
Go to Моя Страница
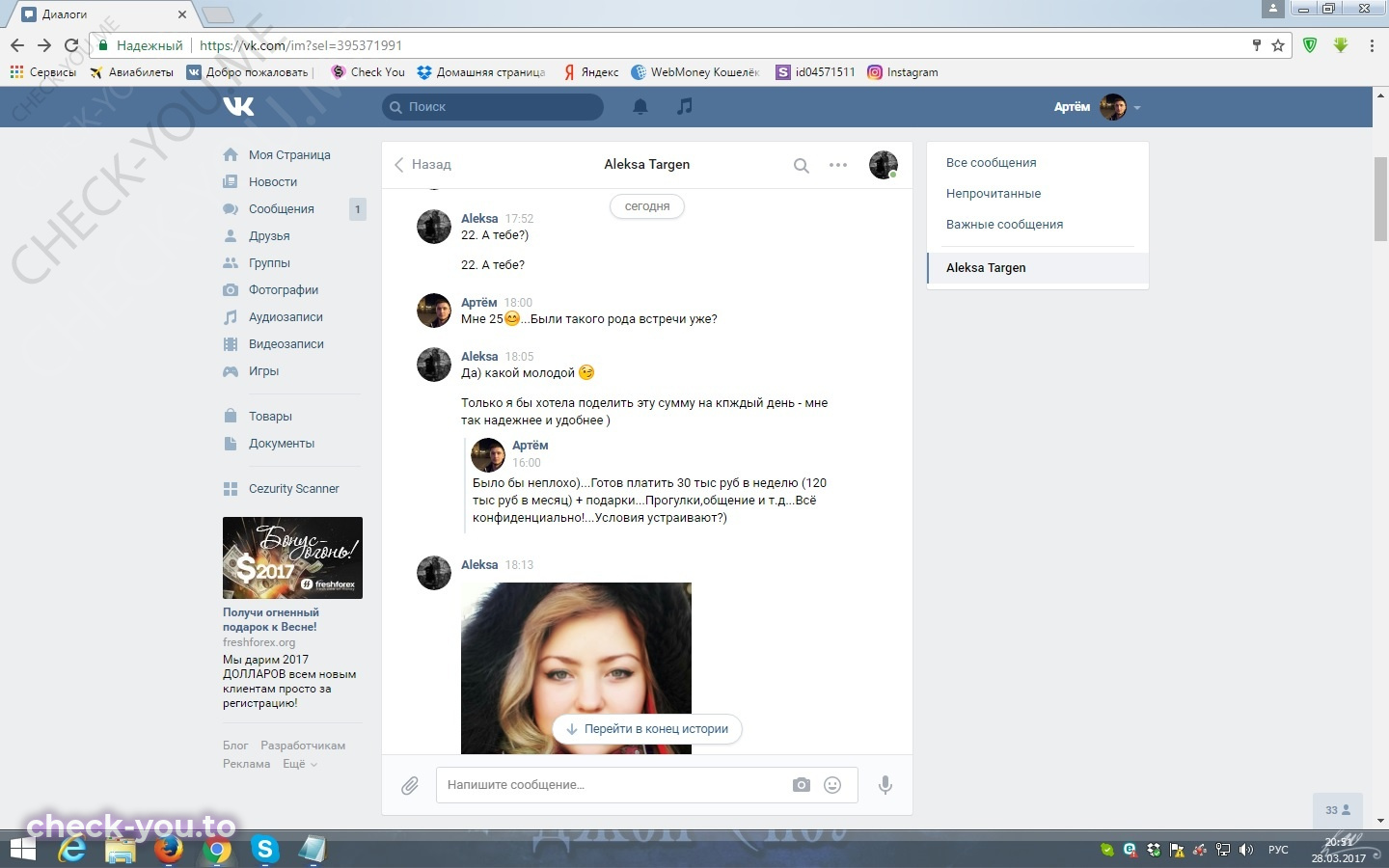[289, 155]
